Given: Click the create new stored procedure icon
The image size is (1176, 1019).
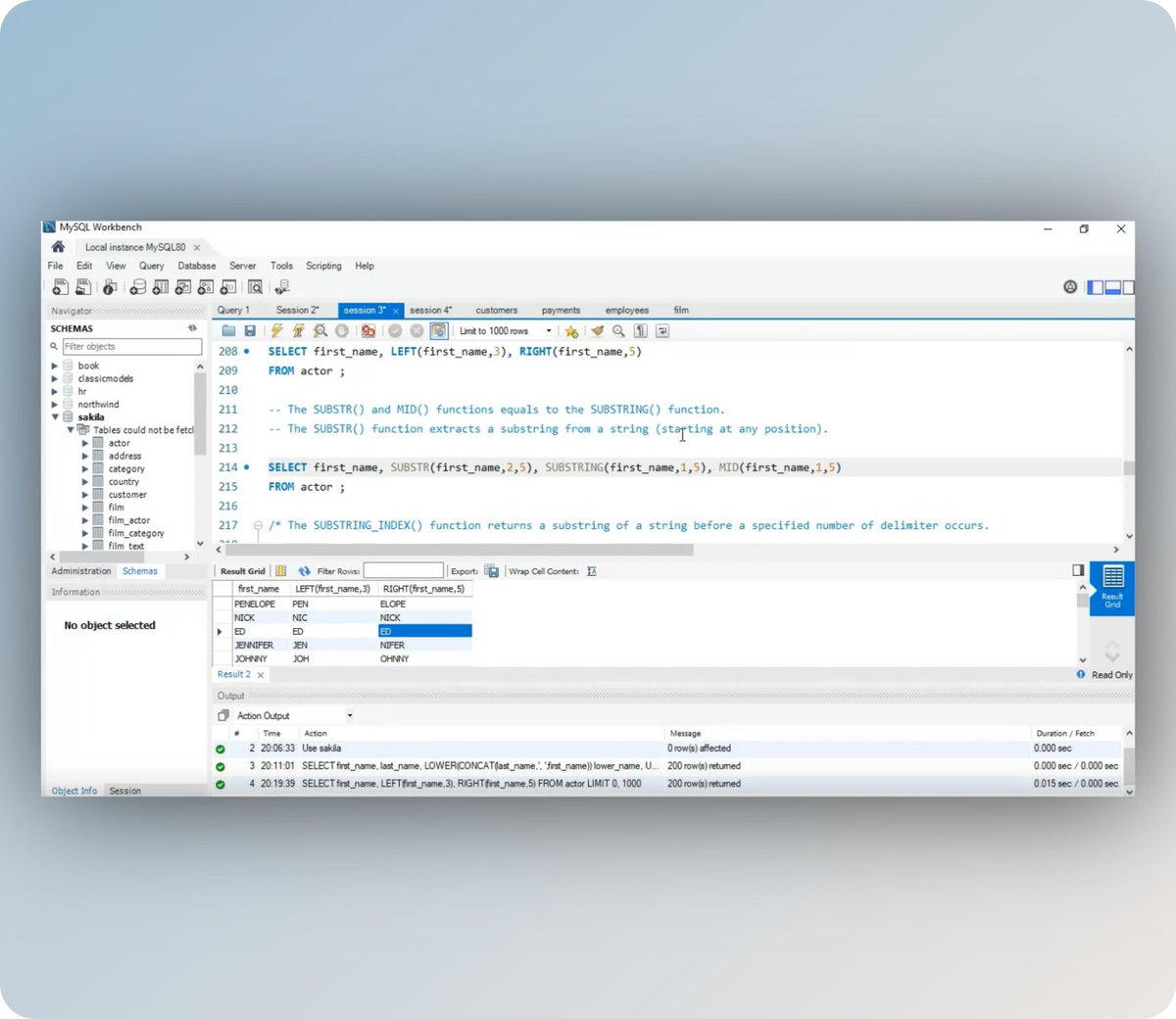Looking at the screenshot, I should [x=206, y=287].
